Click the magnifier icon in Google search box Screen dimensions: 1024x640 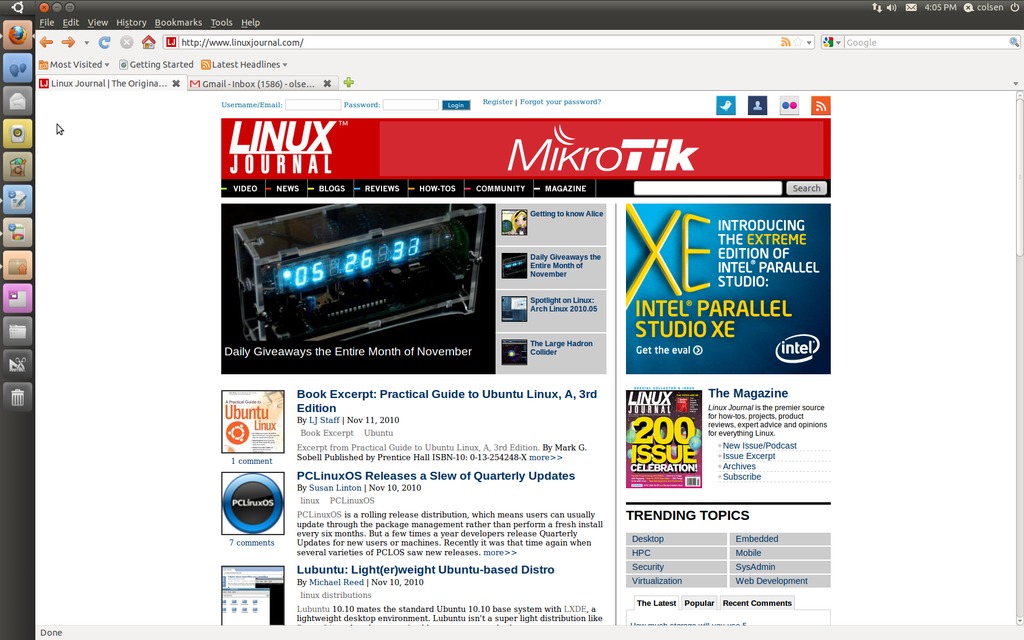click(1013, 42)
